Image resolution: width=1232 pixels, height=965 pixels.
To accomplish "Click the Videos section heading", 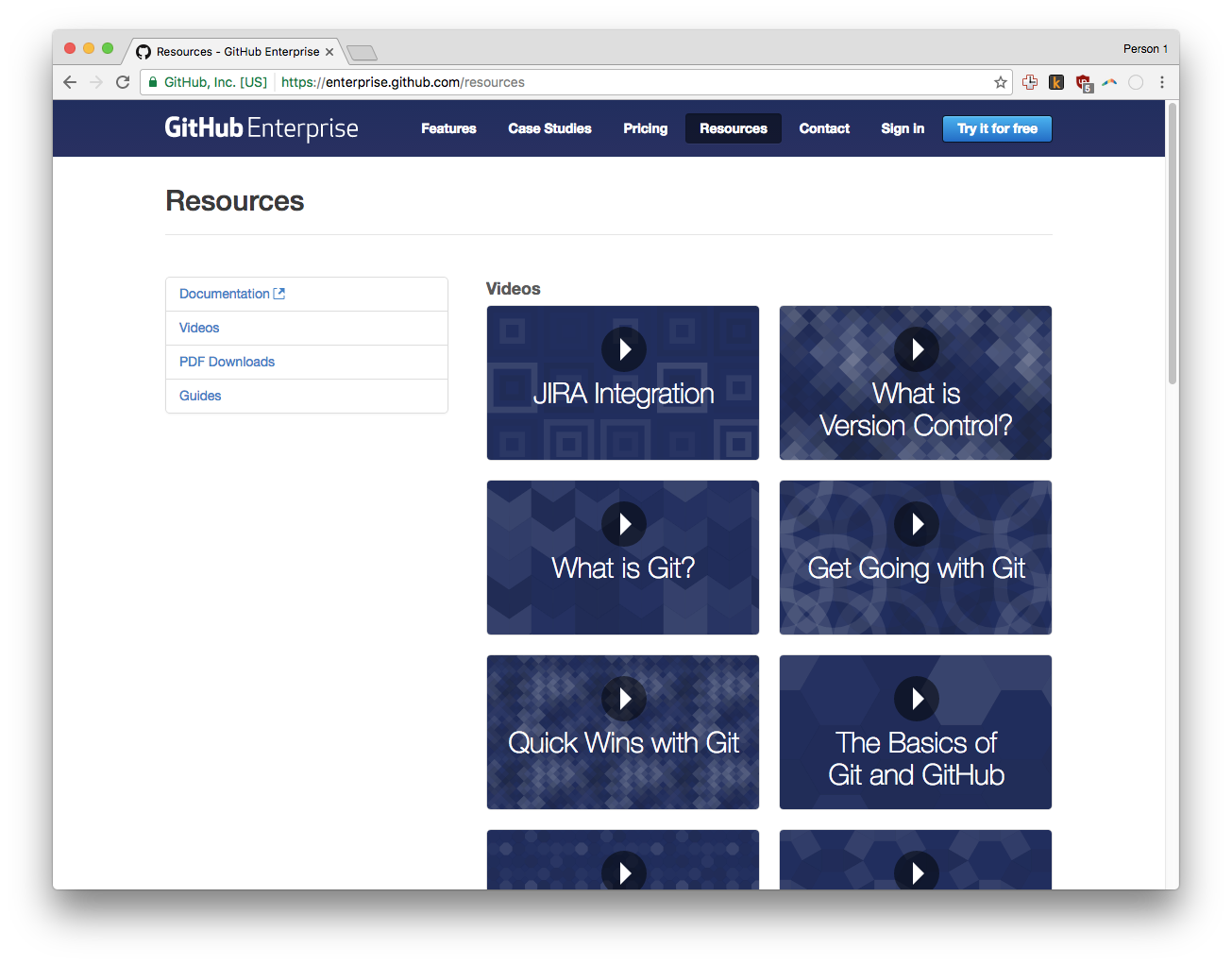I will point(514,289).
